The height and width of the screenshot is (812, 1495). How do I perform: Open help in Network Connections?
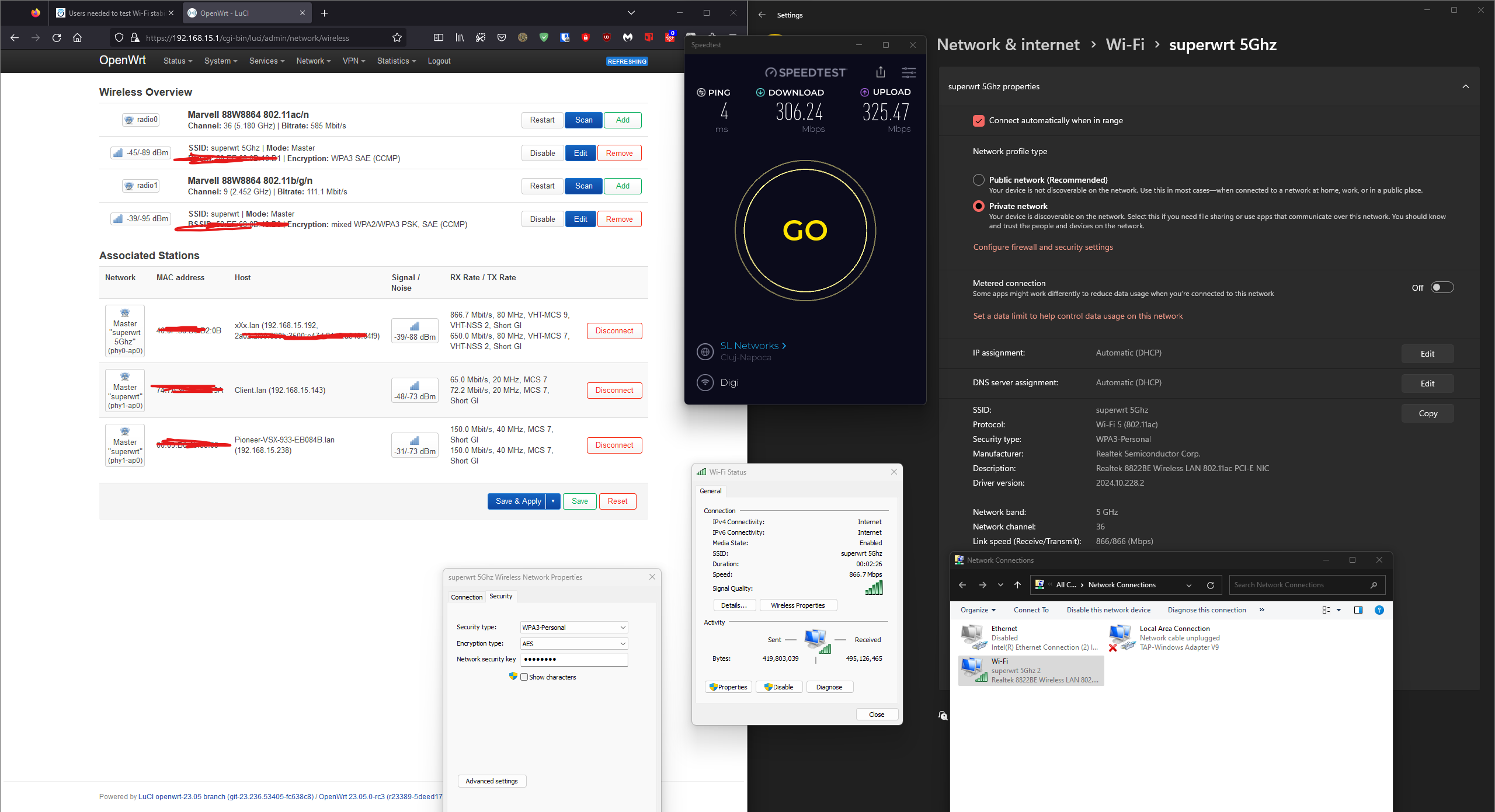point(1379,610)
